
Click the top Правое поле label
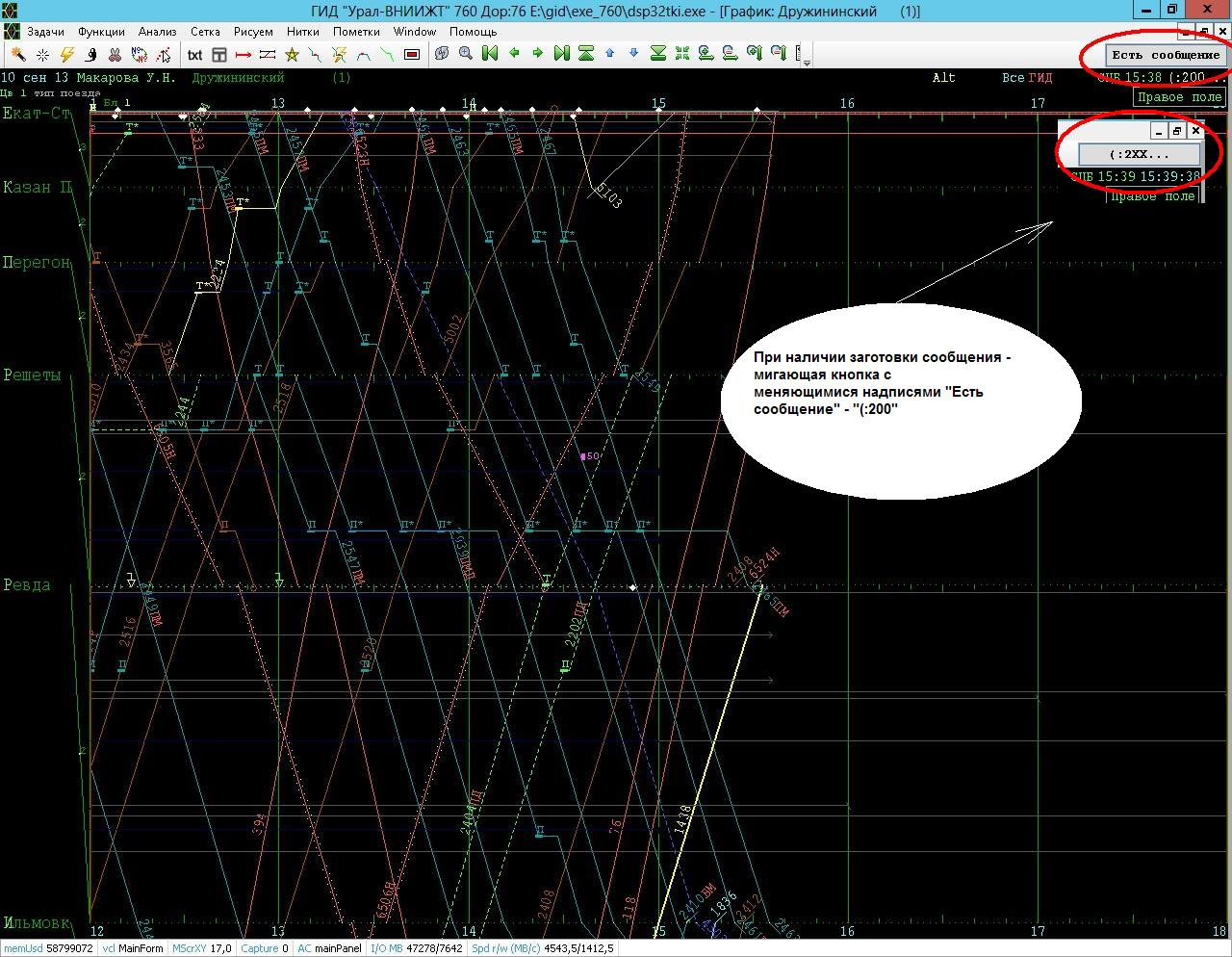(1179, 96)
